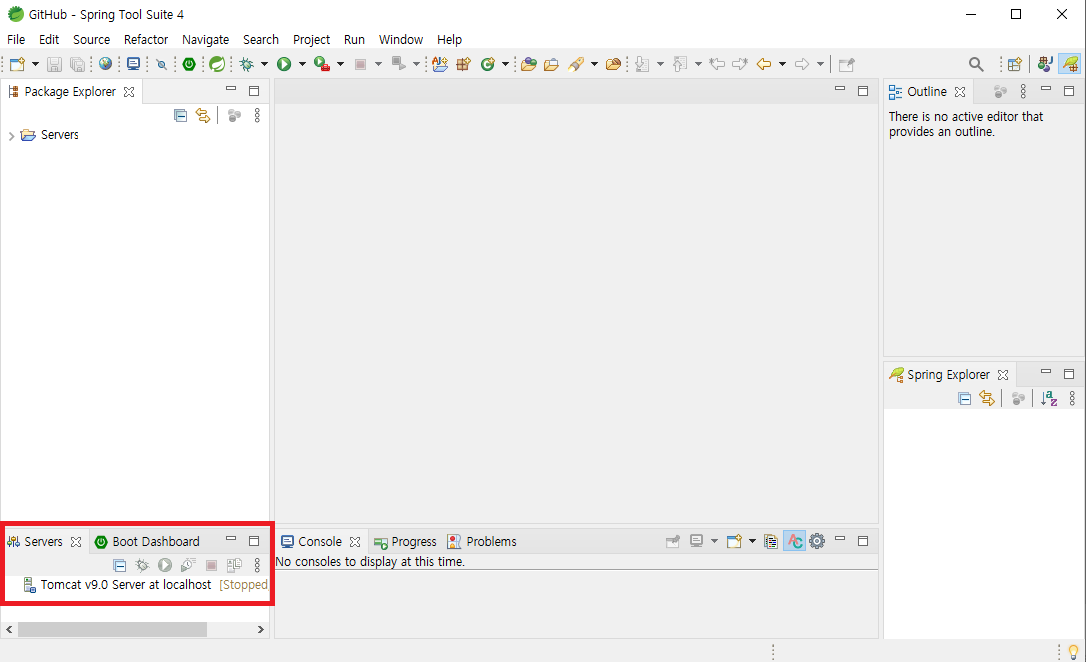Open the Help menu
This screenshot has width=1086, height=662.
(449, 39)
